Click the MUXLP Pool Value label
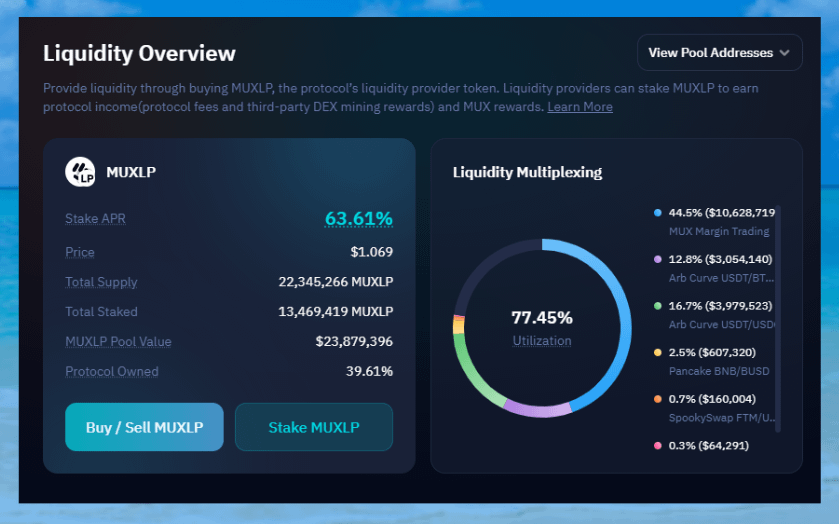This screenshot has height=524, width=839. (118, 342)
